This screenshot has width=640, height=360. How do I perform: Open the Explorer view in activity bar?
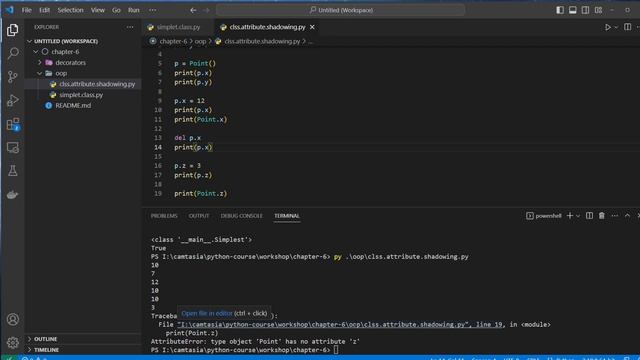coord(13,30)
